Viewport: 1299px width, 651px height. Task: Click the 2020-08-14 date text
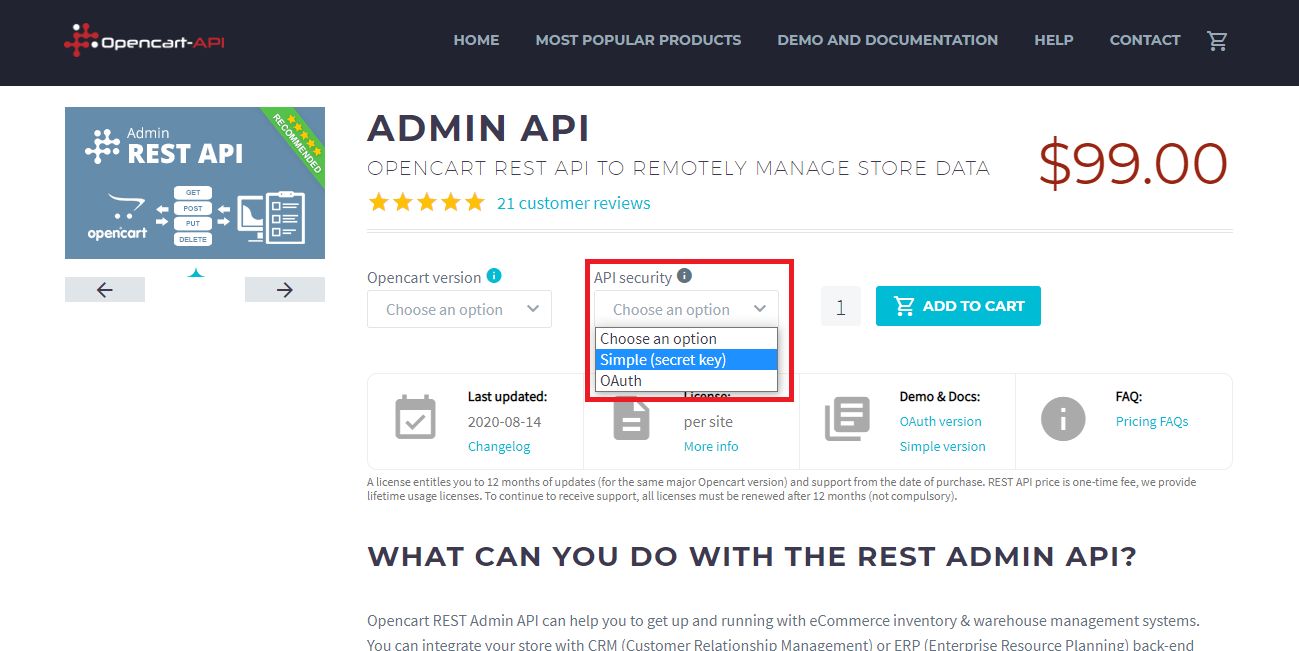pos(505,422)
